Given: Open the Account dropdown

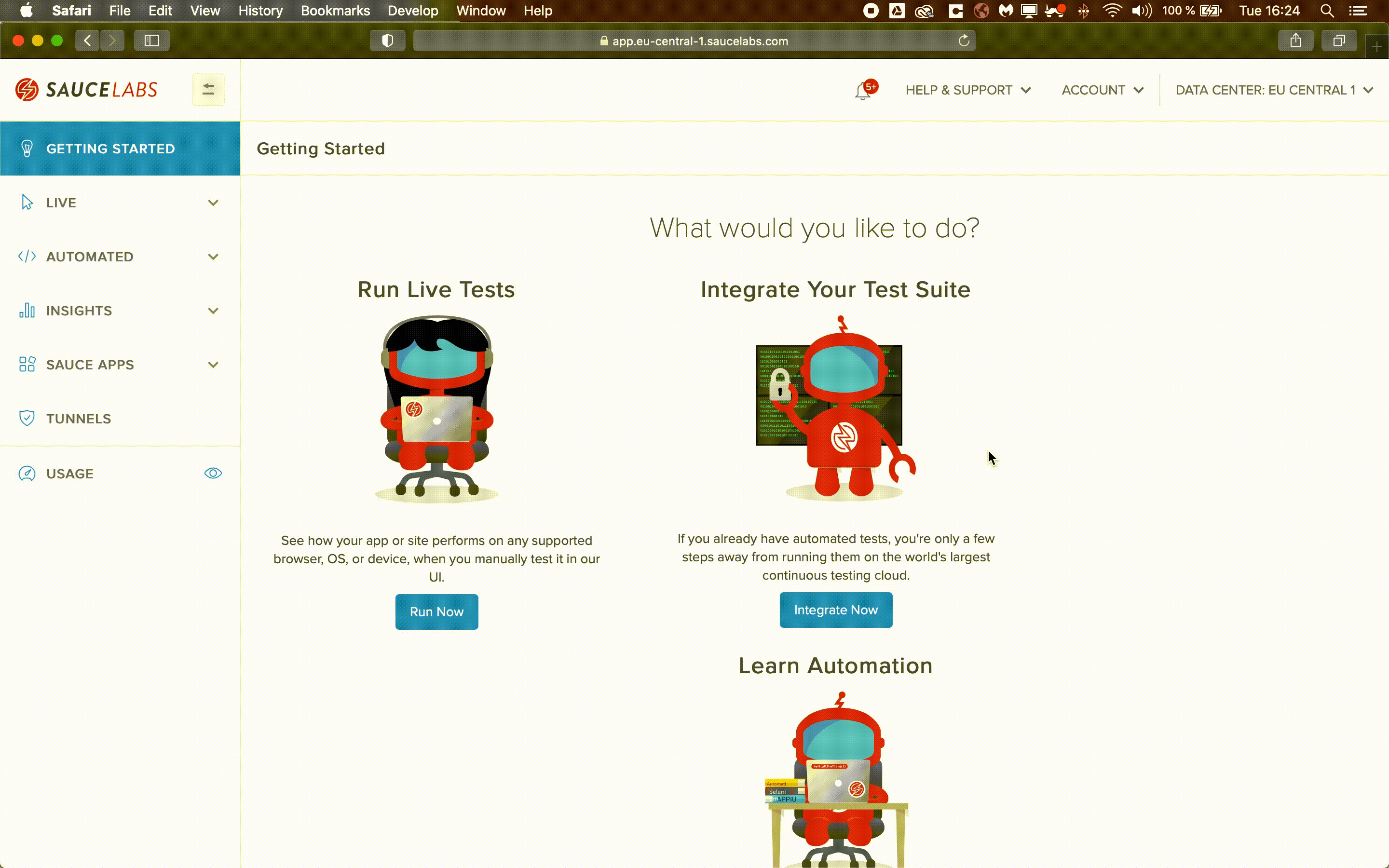Looking at the screenshot, I should [1103, 90].
